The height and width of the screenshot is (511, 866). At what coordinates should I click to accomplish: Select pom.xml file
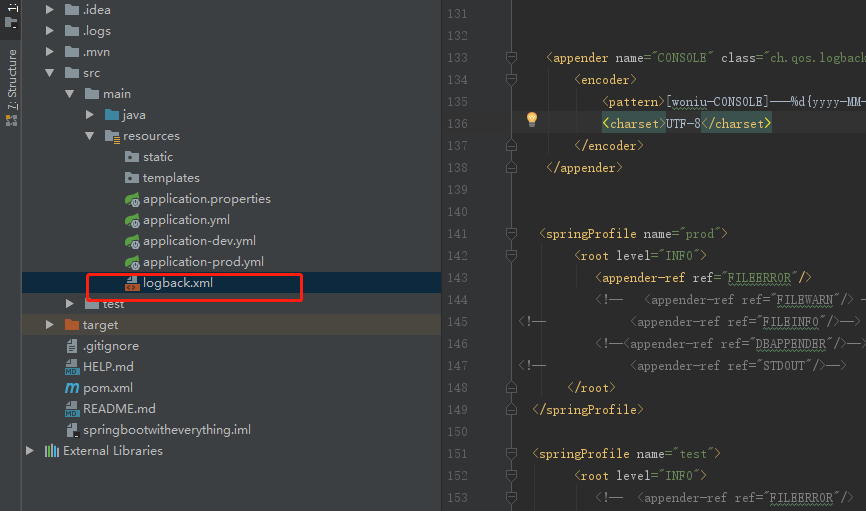click(108, 388)
